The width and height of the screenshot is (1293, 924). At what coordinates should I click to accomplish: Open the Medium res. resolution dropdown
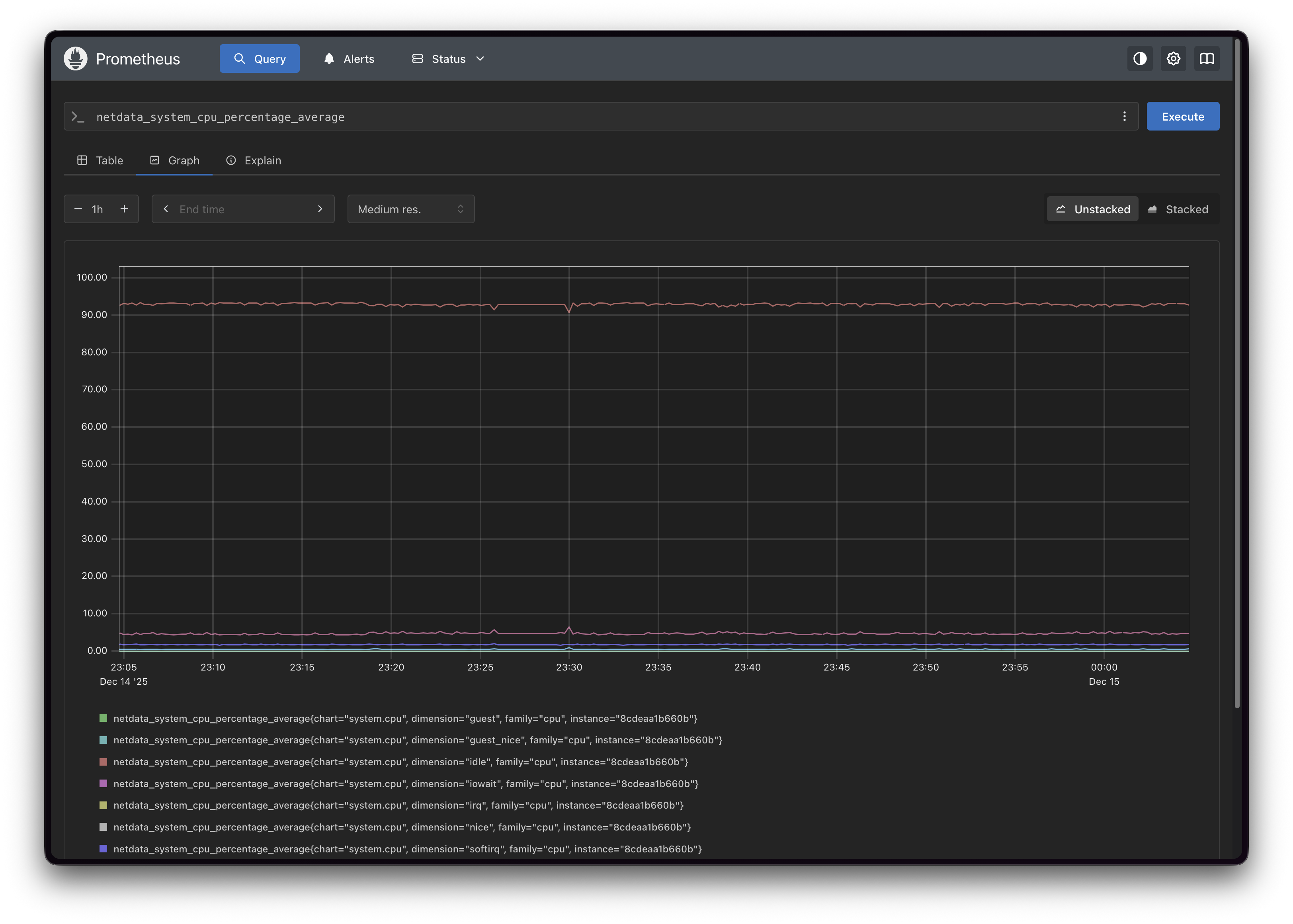pos(410,209)
